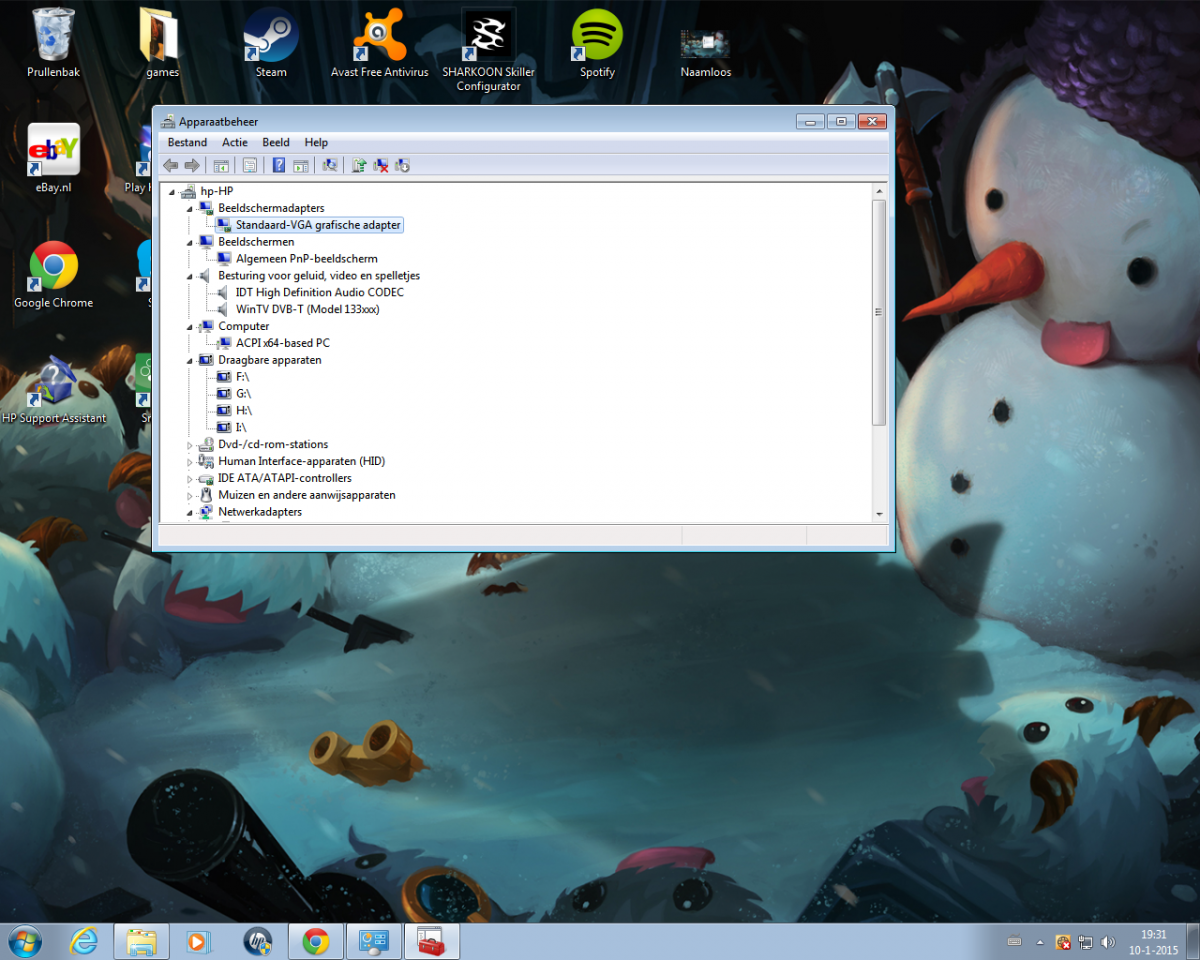Open the Actie menu
Viewport: 1200px width, 960px height.
235,143
